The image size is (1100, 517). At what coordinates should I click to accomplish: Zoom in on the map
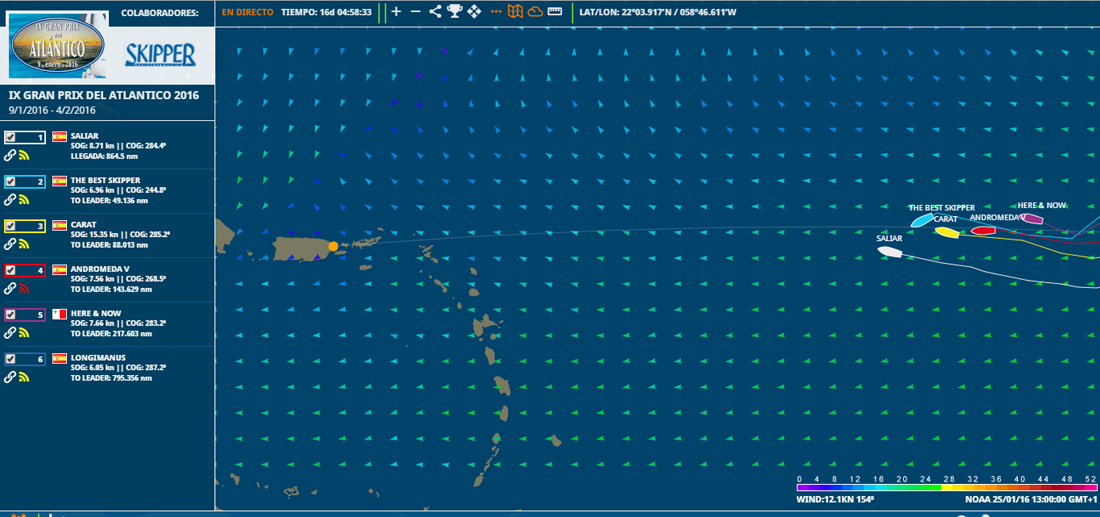(x=396, y=12)
